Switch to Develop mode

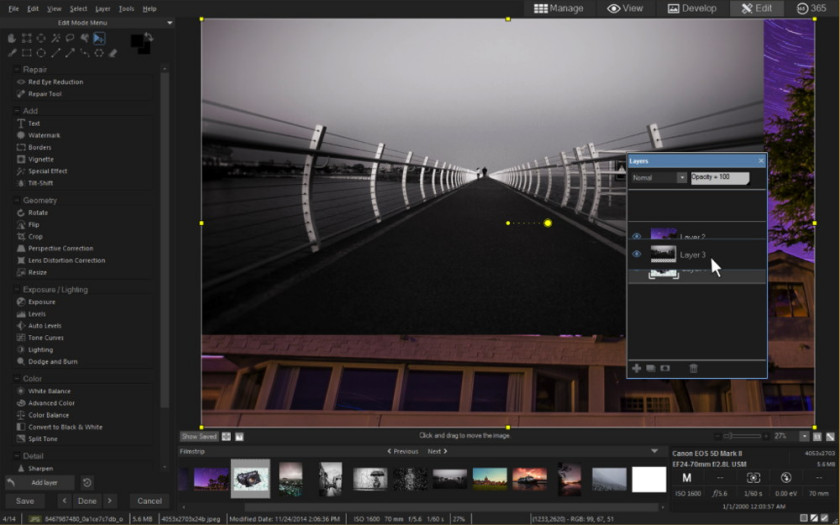point(692,9)
